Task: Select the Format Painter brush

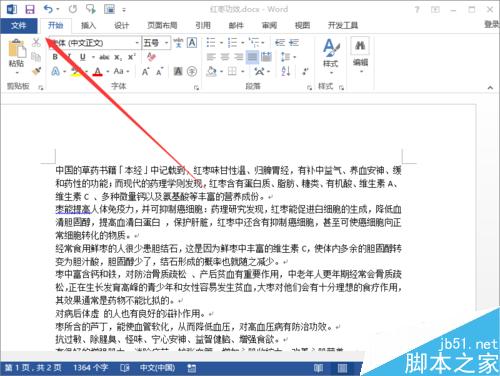Action: point(36,71)
